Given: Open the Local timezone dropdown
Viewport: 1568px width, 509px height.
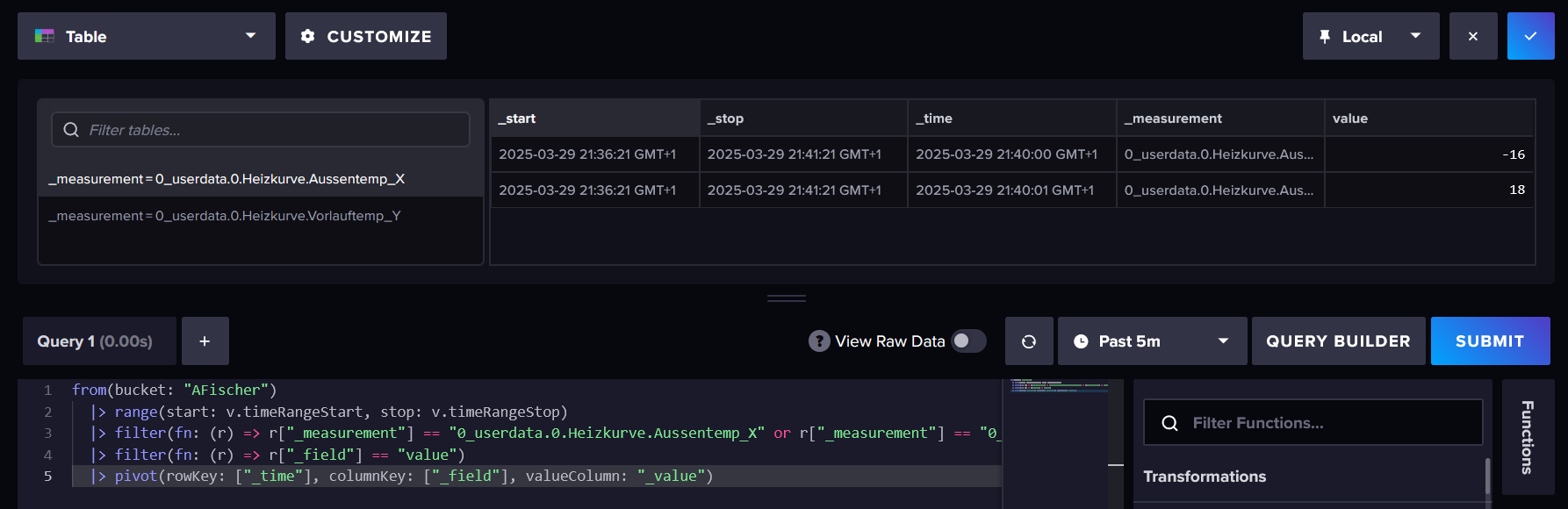Looking at the screenshot, I should [x=1370, y=36].
